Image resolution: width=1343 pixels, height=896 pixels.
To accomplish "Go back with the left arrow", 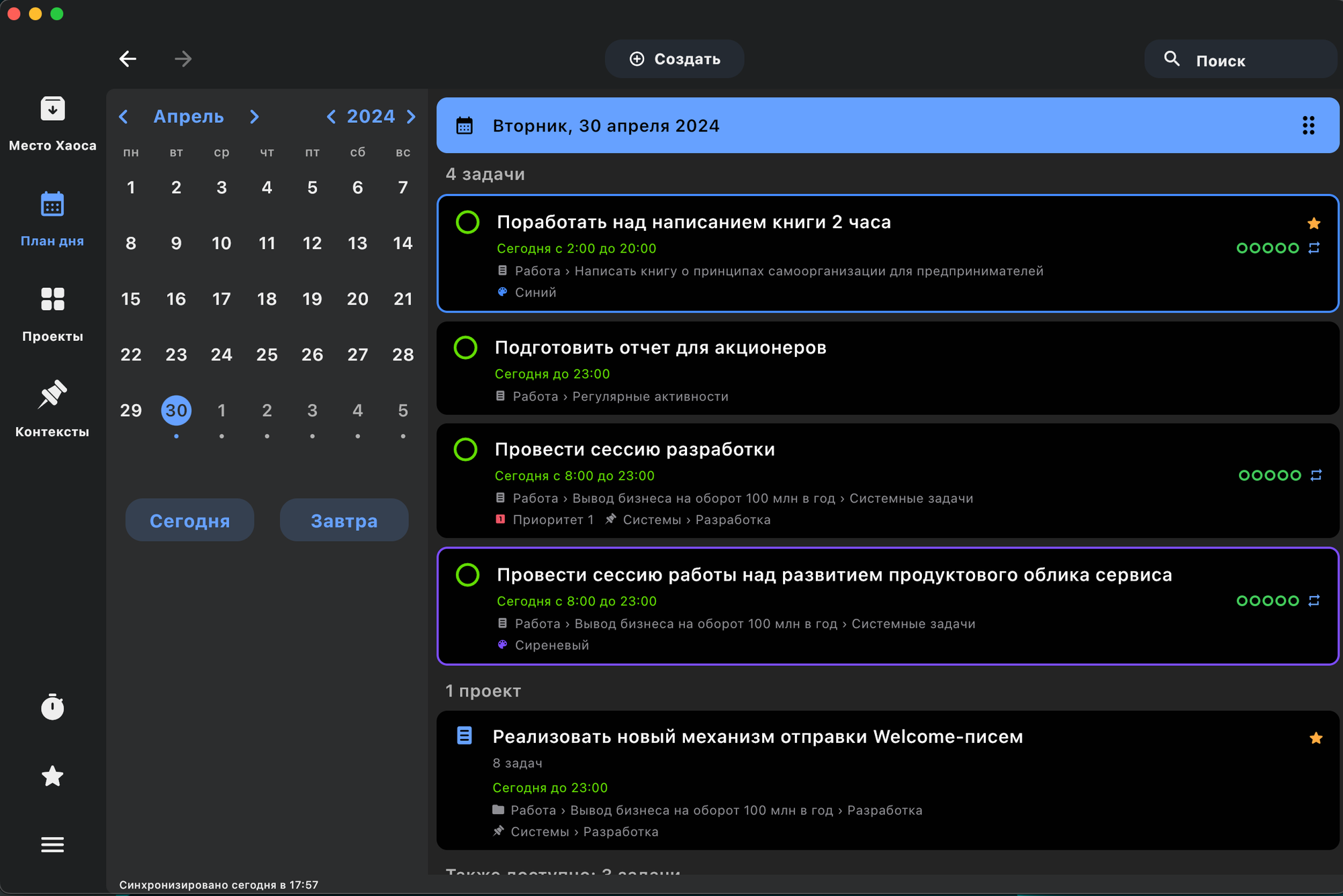I will pos(128,59).
